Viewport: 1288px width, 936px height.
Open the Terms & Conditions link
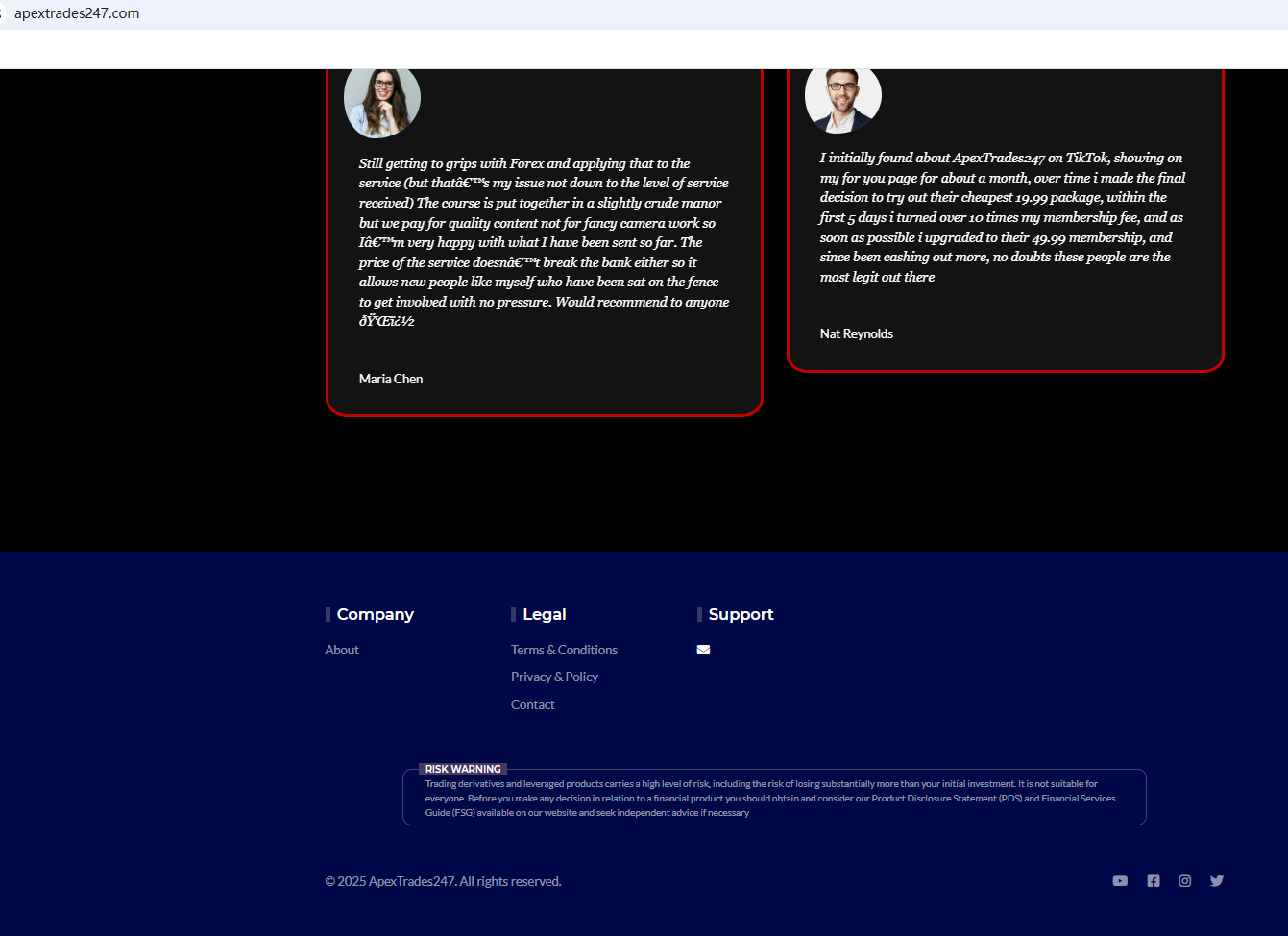pos(564,650)
